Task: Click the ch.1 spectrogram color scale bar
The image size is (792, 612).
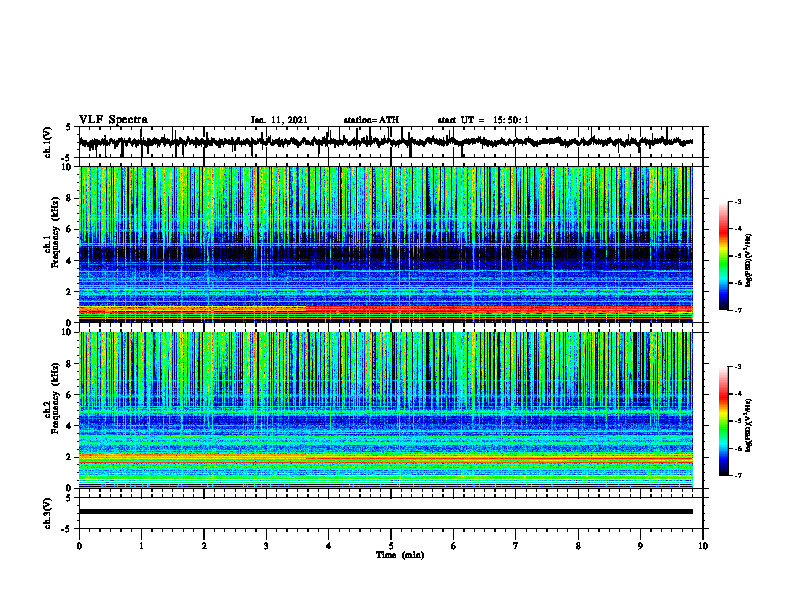Action: [724, 256]
